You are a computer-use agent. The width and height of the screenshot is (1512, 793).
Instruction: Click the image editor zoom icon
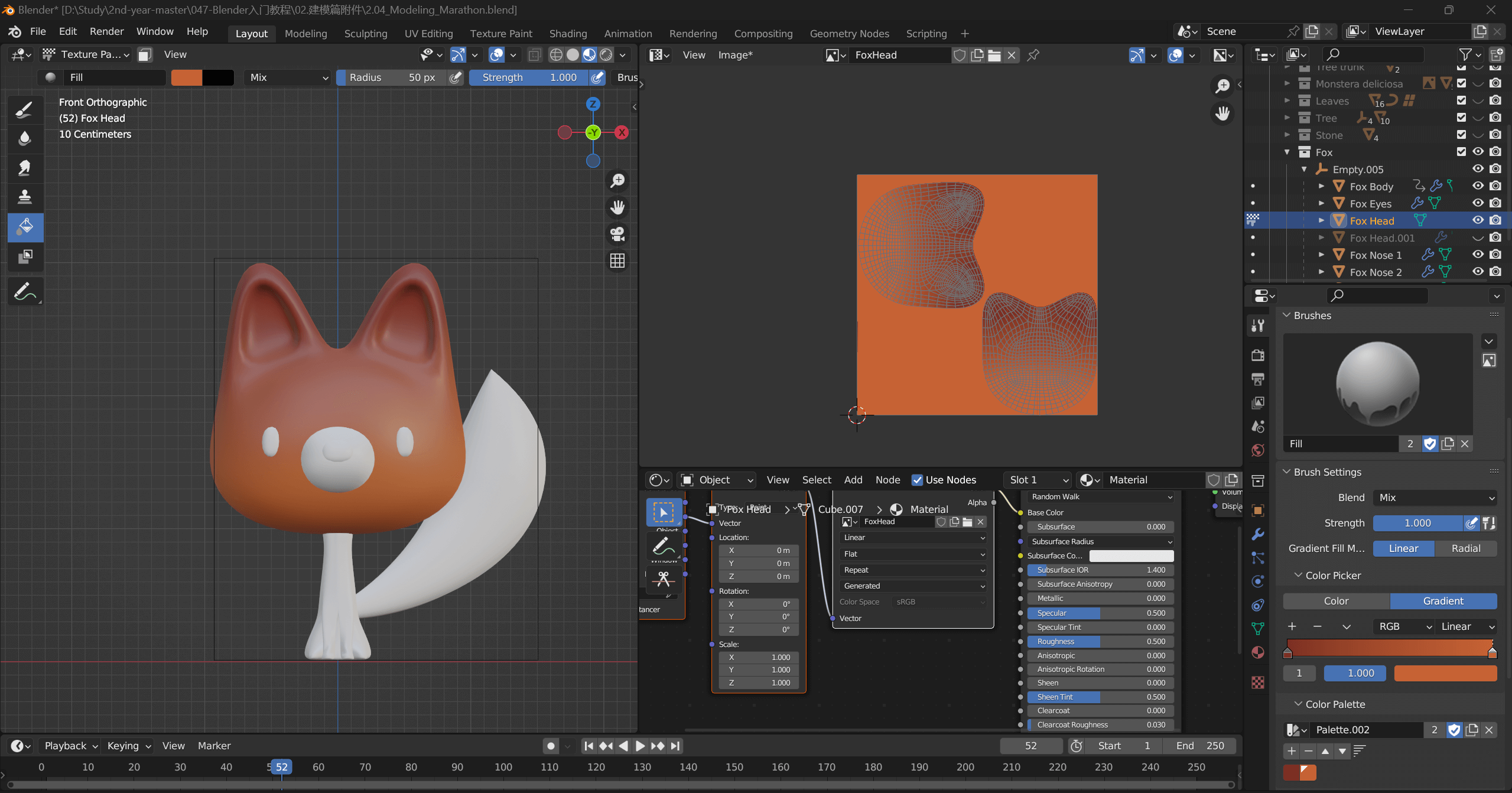pos(1222,86)
